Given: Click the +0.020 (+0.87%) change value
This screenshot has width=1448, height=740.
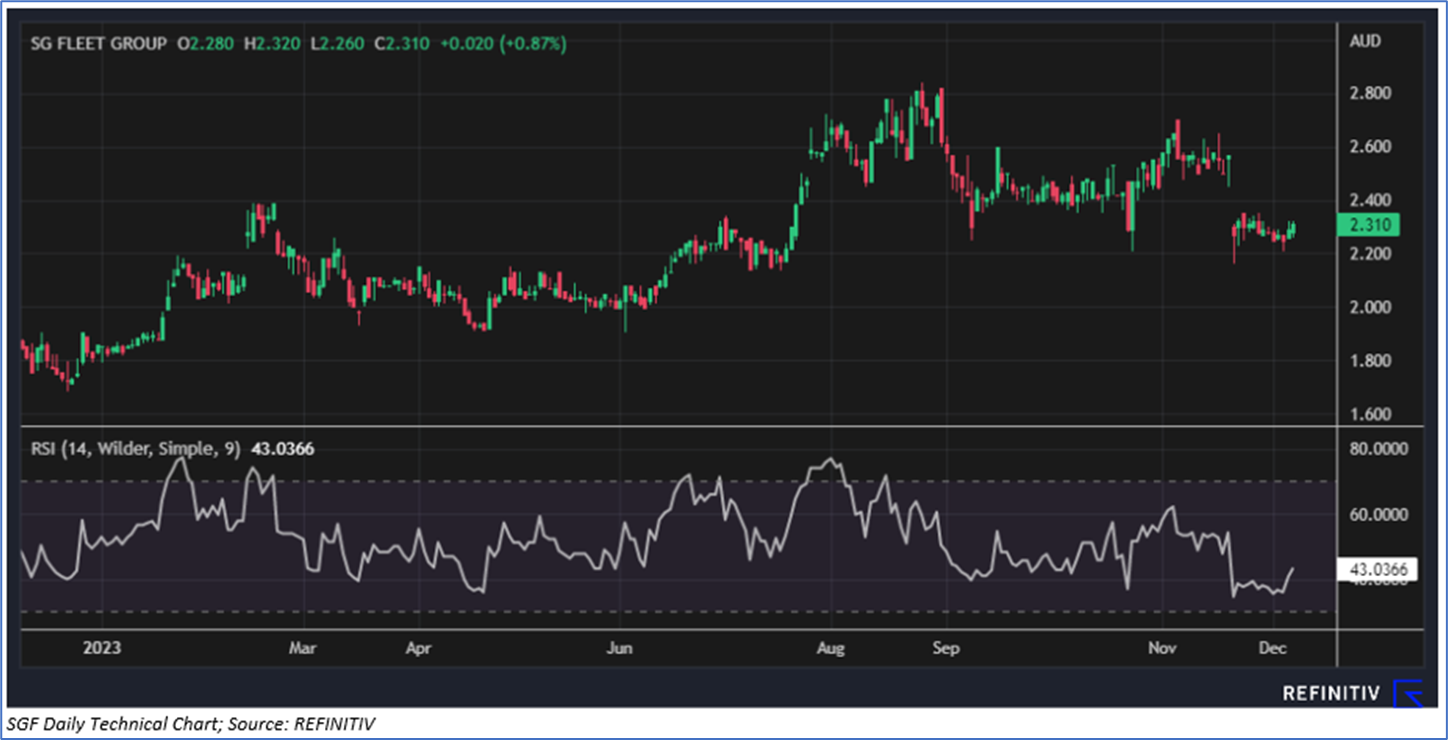Looking at the screenshot, I should tap(503, 44).
